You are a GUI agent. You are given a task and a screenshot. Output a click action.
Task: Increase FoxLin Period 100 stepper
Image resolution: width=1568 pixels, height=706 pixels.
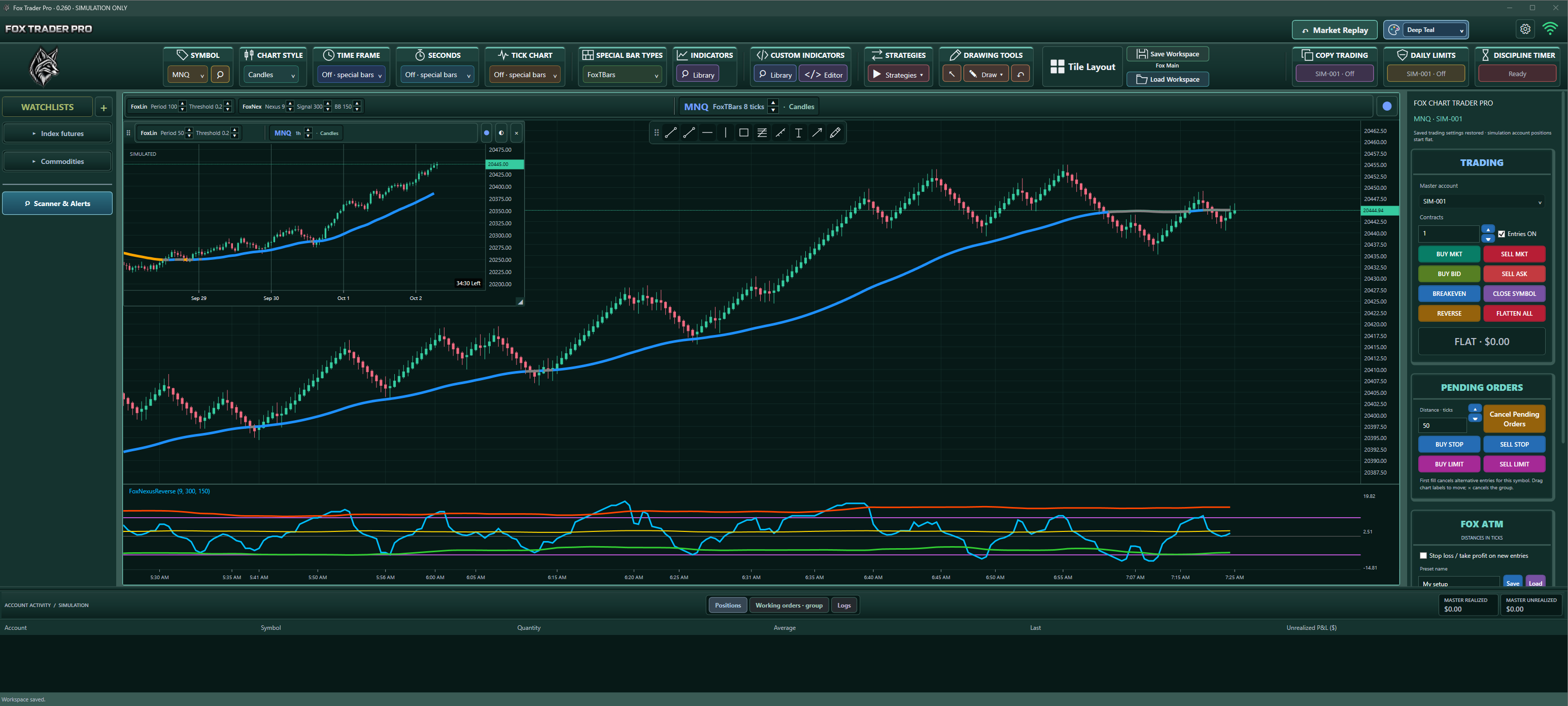point(182,104)
